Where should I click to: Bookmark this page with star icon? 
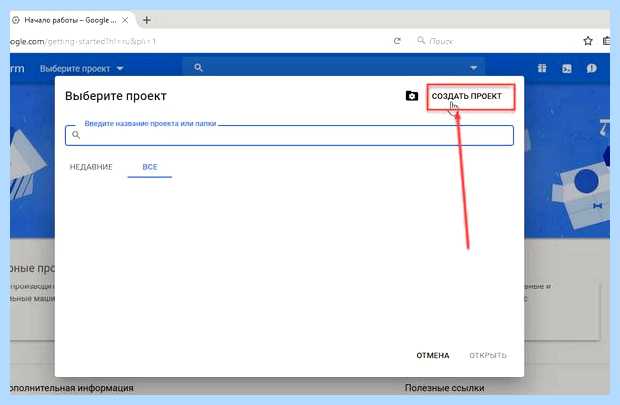click(x=588, y=41)
